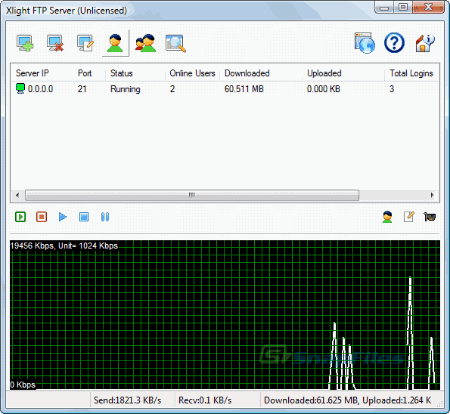The image size is (450, 414).
Task: Click the home page info icon
Action: click(425, 43)
